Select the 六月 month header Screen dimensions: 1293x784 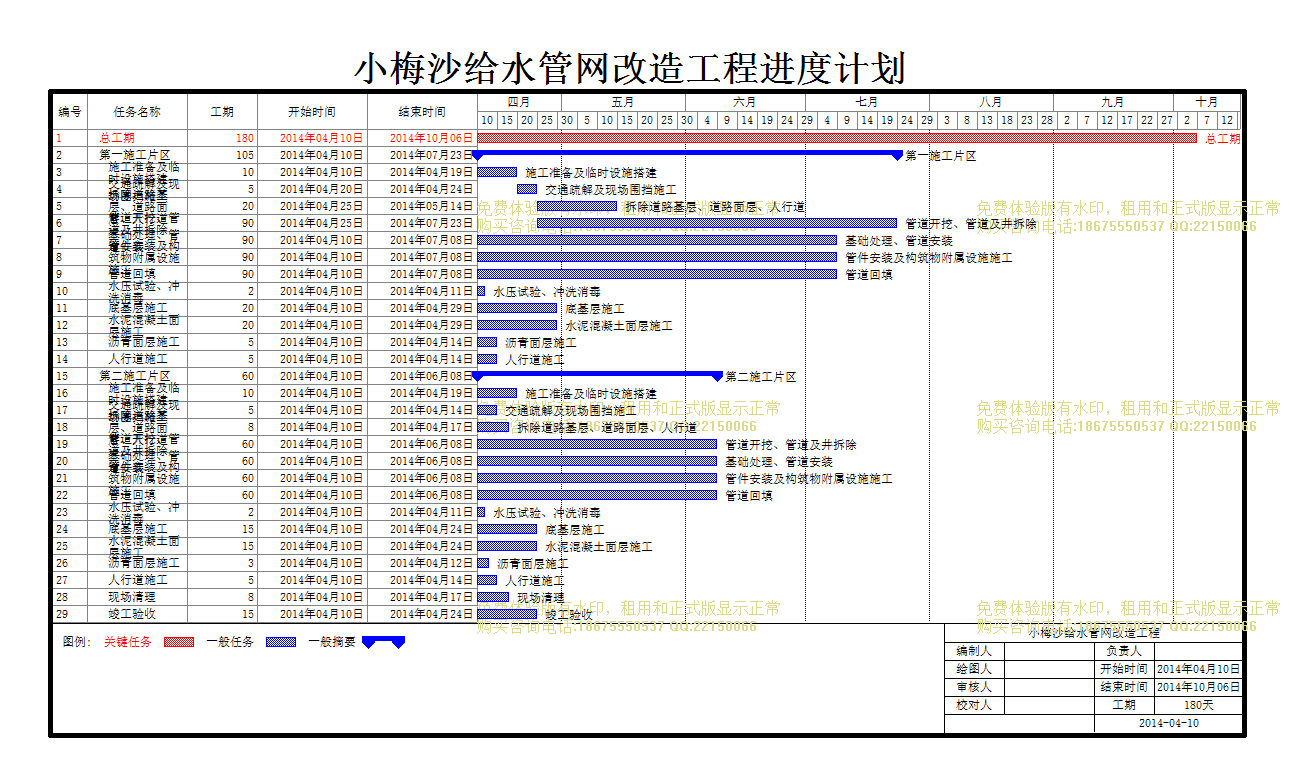(745, 102)
